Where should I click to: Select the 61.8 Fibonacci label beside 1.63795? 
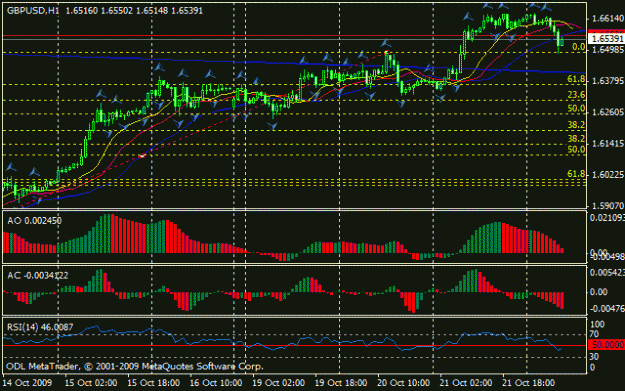click(576, 79)
